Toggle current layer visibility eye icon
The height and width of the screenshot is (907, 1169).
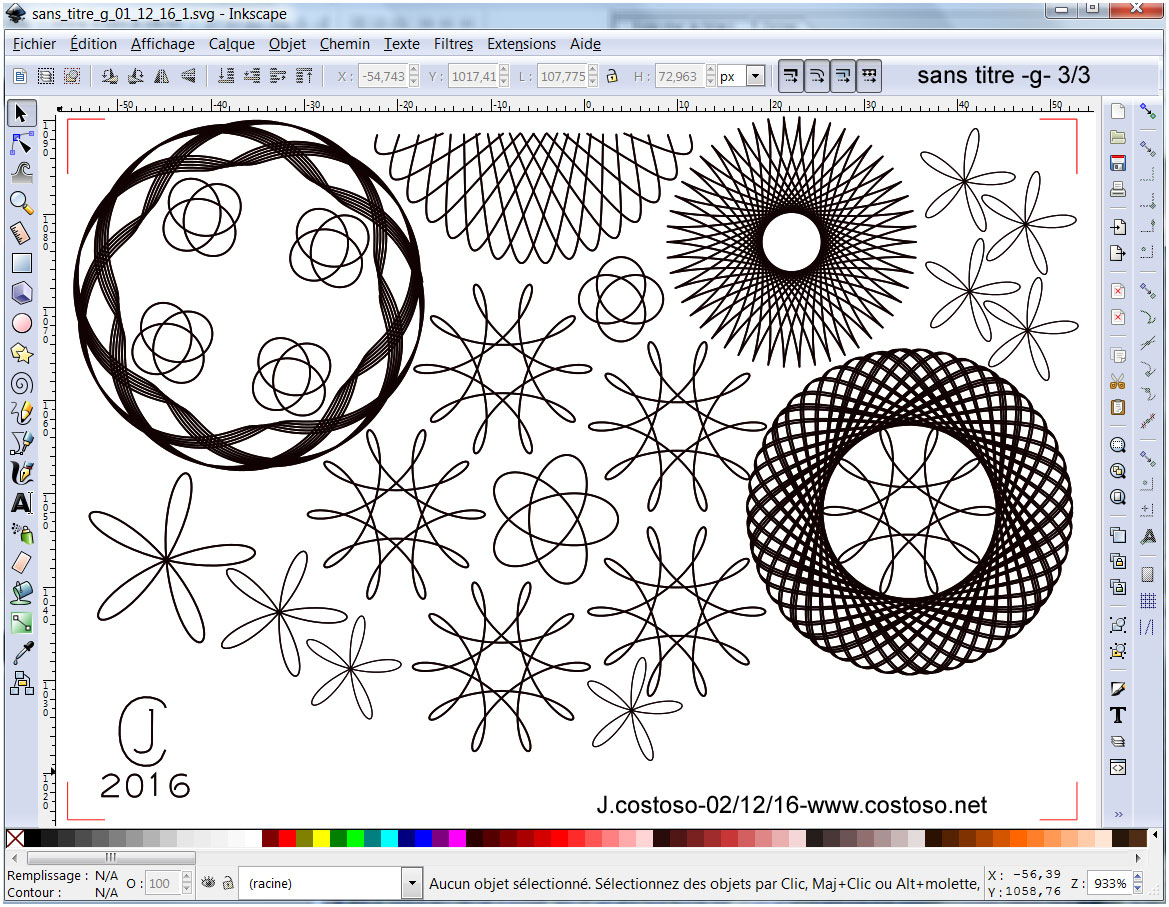(x=209, y=883)
